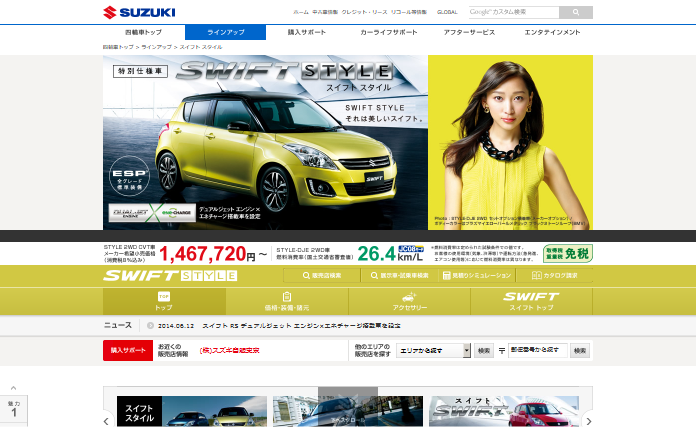696x427 pixels.
Task: Click the Google custom search field
Action: 514,12
